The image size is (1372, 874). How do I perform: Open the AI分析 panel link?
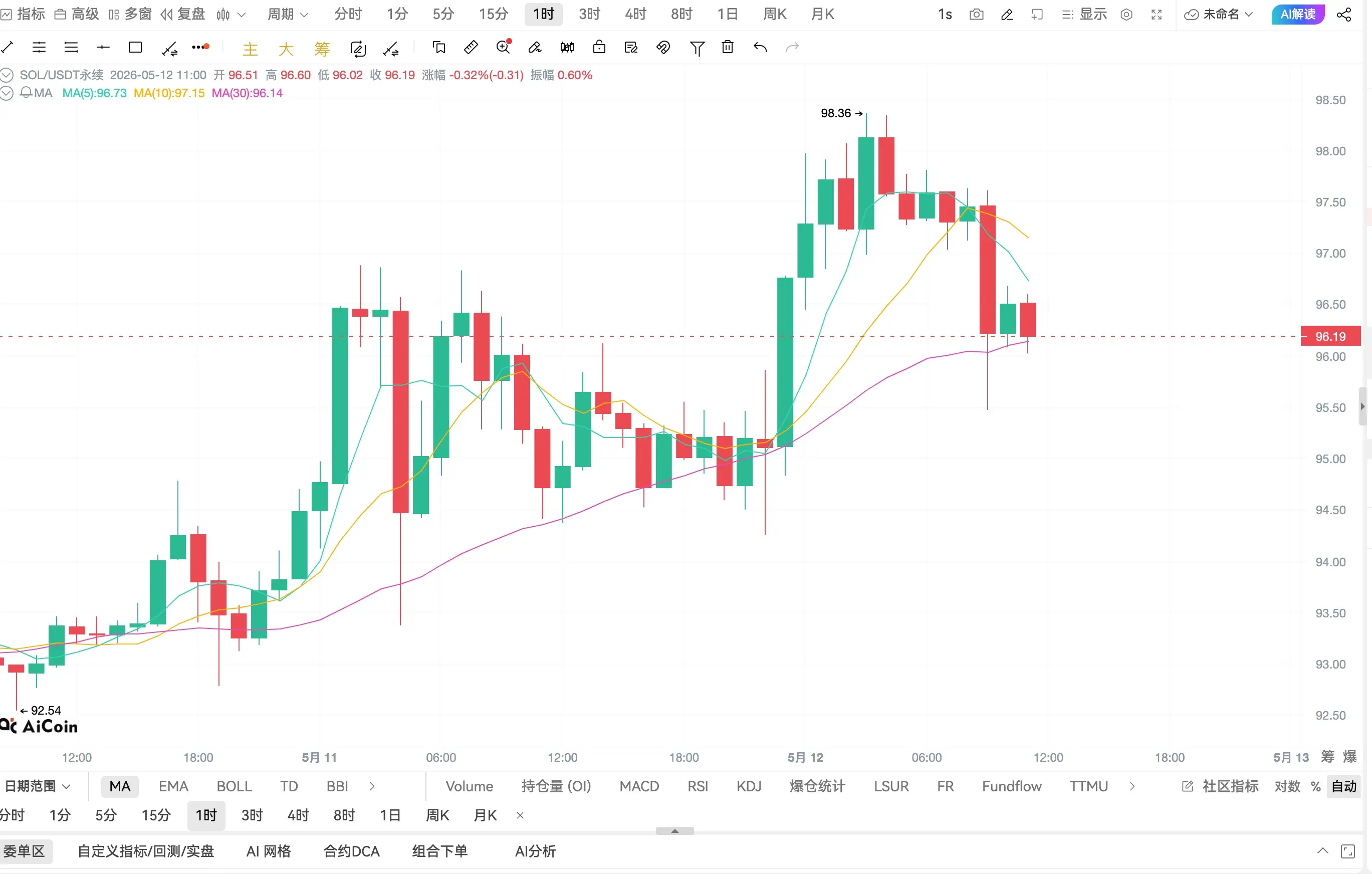tap(535, 851)
